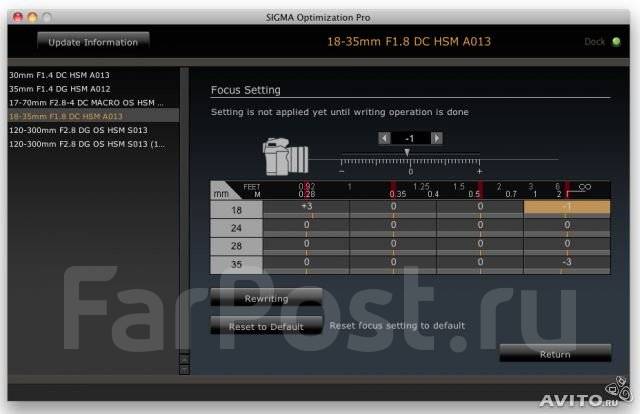This screenshot has width=640, height=414.
Task: Click the Return button
Action: pos(555,354)
